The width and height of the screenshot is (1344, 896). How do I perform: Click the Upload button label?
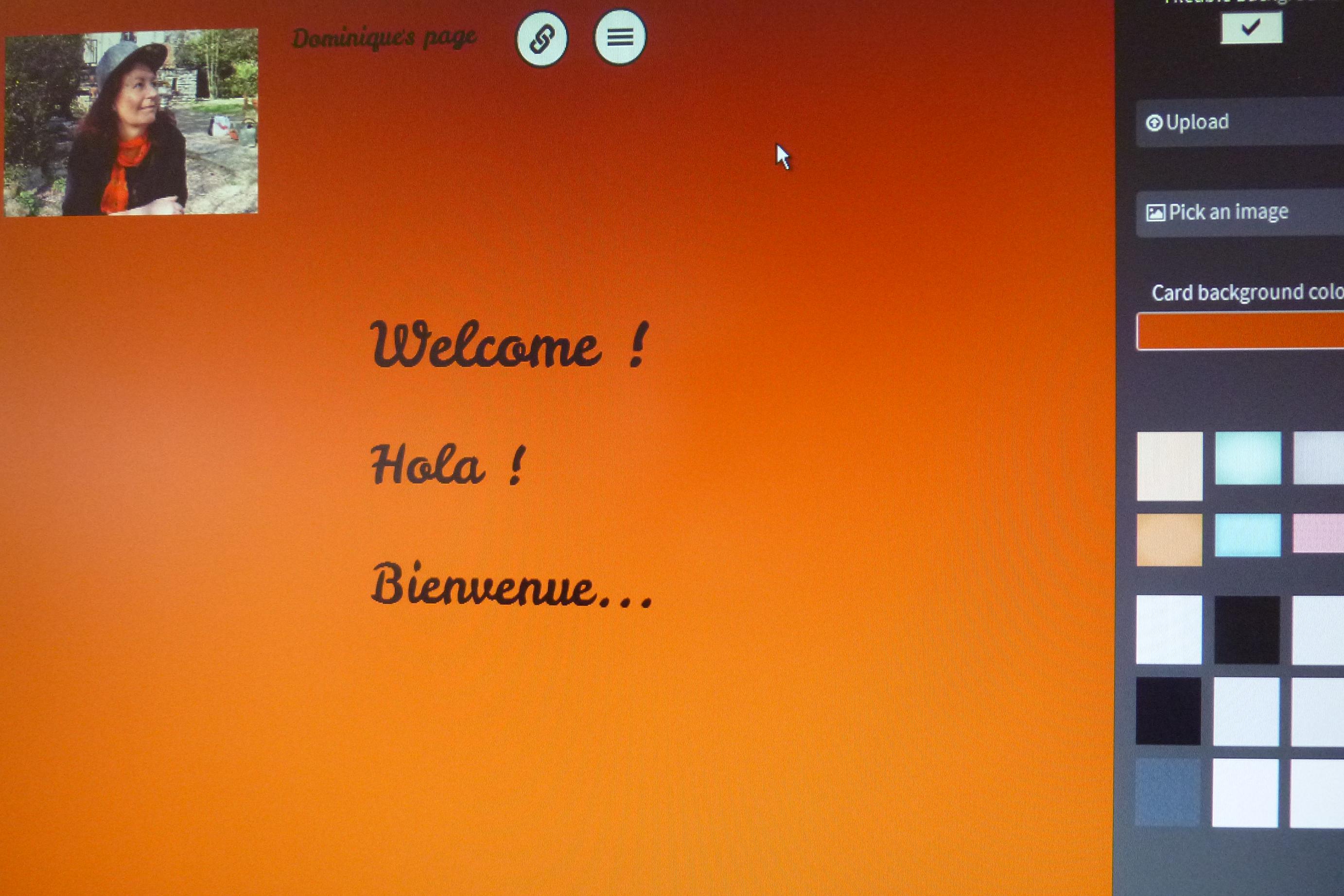pyautogui.click(x=1197, y=121)
